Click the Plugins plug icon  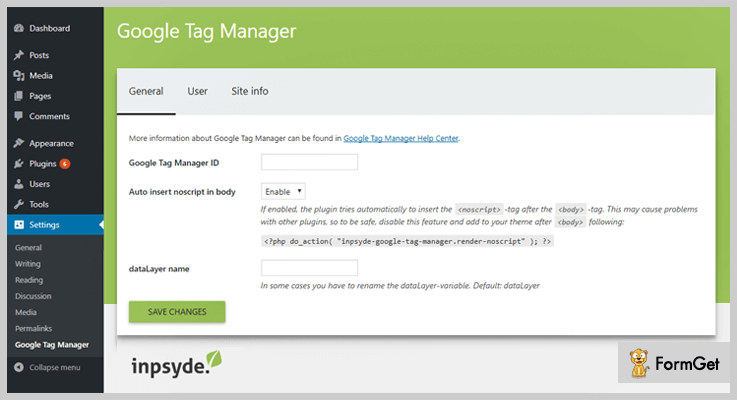pyautogui.click(x=19, y=164)
